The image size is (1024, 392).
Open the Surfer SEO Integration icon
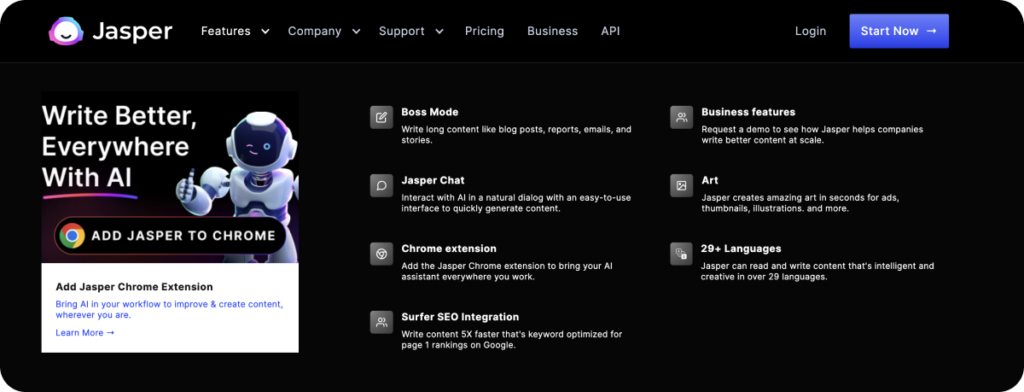[x=381, y=322]
